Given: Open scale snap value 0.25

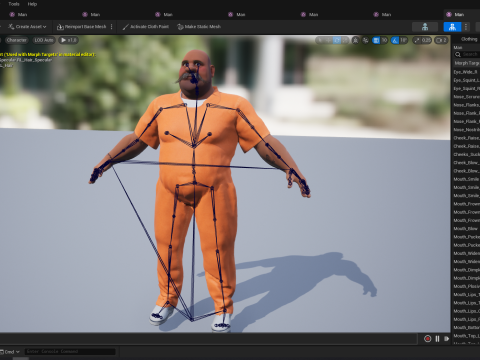Looking at the screenshot, I should pyautogui.click(x=426, y=40).
